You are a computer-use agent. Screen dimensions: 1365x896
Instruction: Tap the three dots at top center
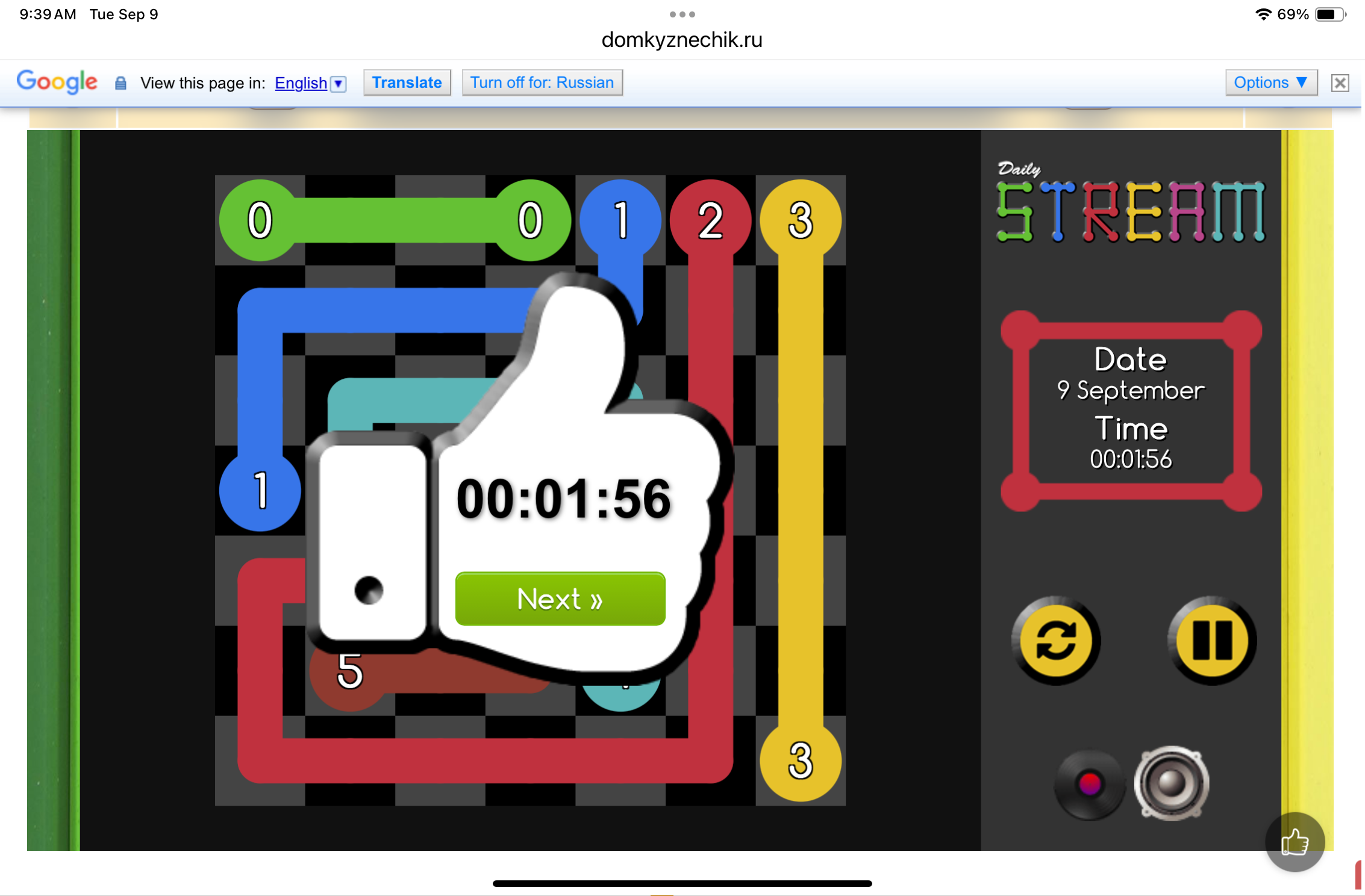[x=682, y=14]
